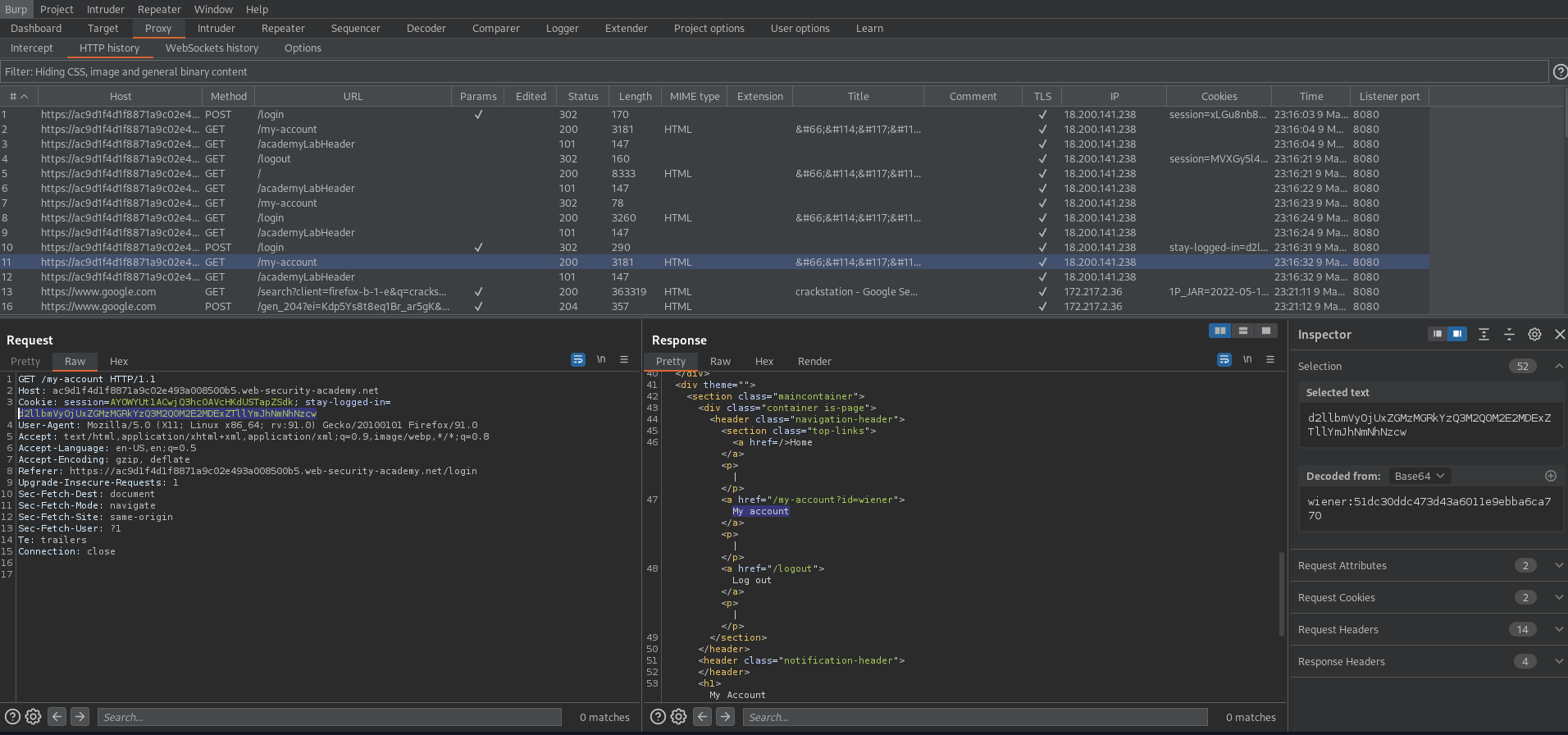Dock Inspector panel to the left
Screen dimensions: 1568x735
click(1437, 334)
